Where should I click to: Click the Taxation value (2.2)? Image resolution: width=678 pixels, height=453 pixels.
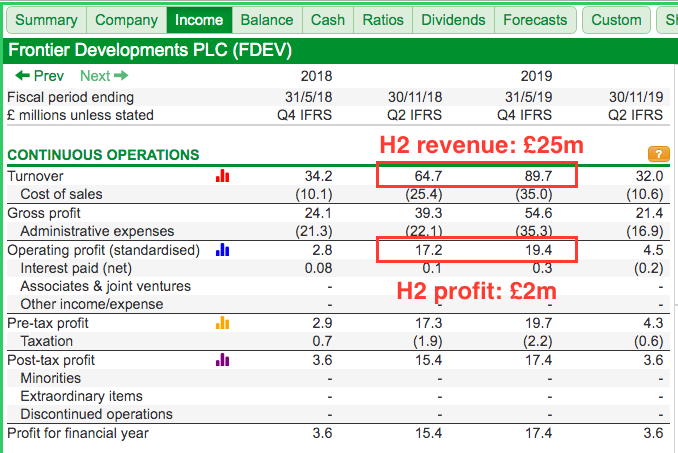pos(537,341)
